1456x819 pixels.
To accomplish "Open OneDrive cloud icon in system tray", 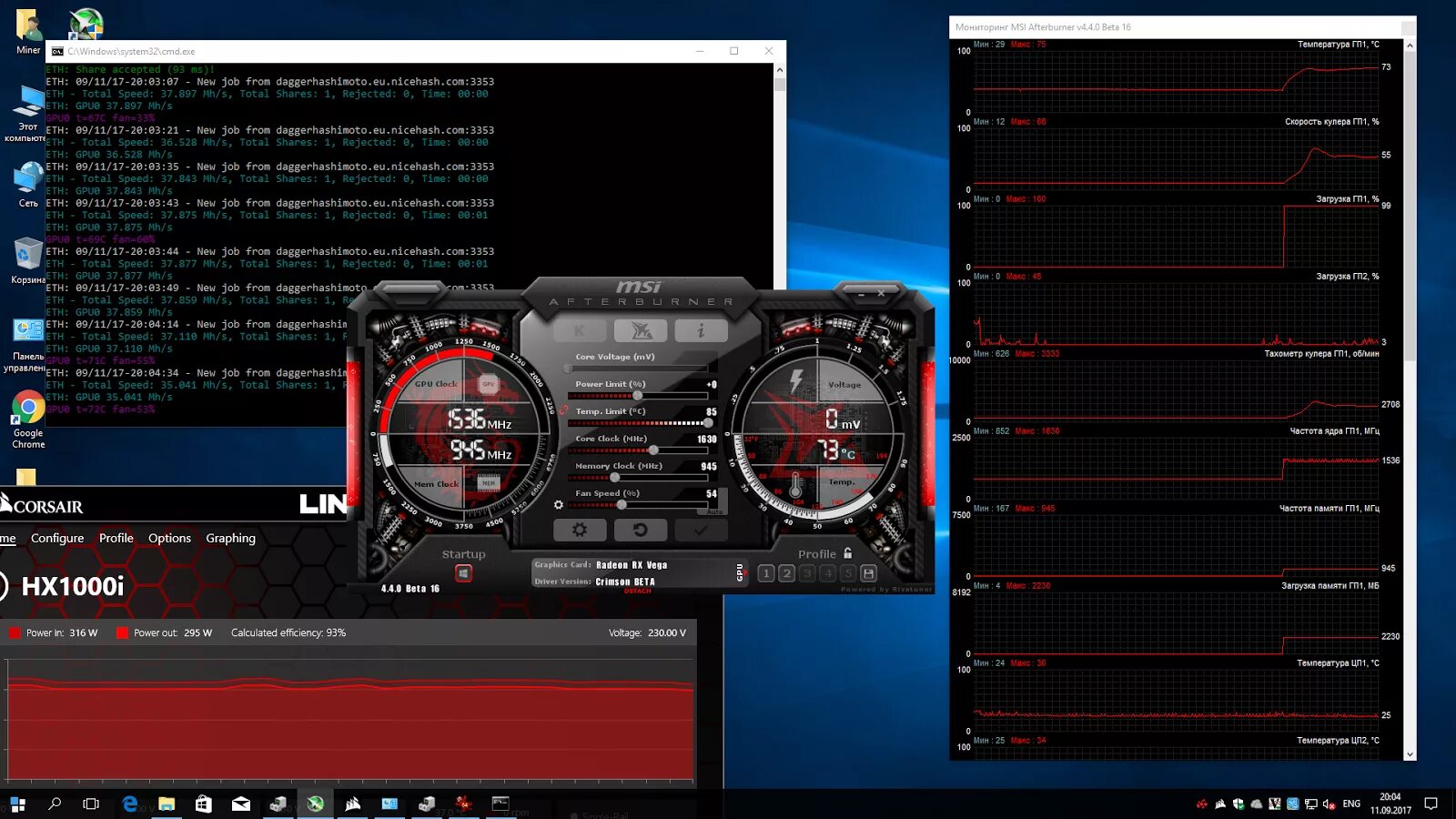I will coord(1257,804).
